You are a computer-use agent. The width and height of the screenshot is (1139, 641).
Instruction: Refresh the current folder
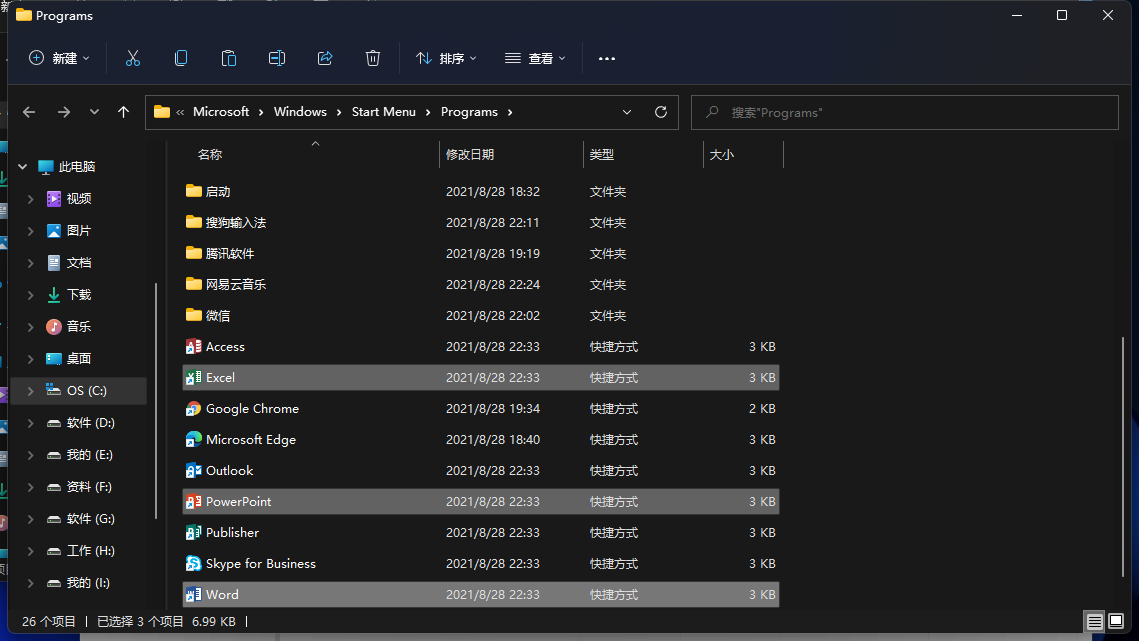click(x=660, y=112)
